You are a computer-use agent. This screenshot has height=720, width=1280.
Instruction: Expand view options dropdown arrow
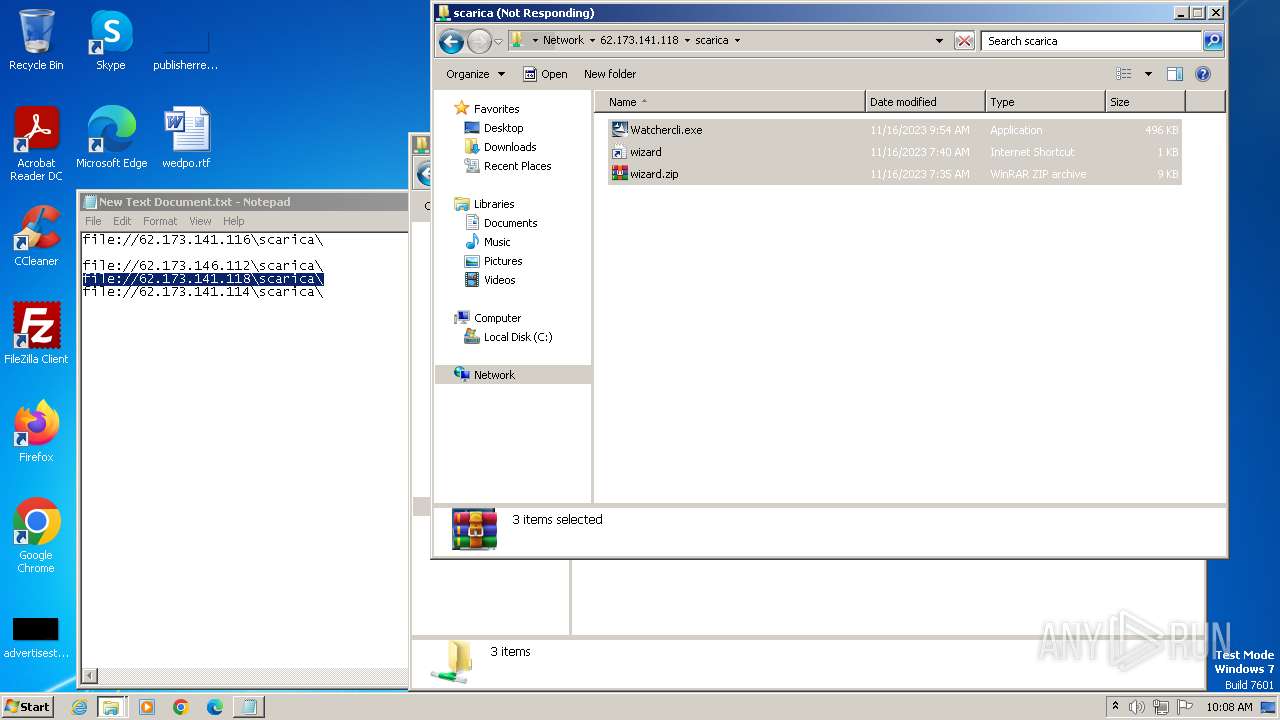[1148, 74]
